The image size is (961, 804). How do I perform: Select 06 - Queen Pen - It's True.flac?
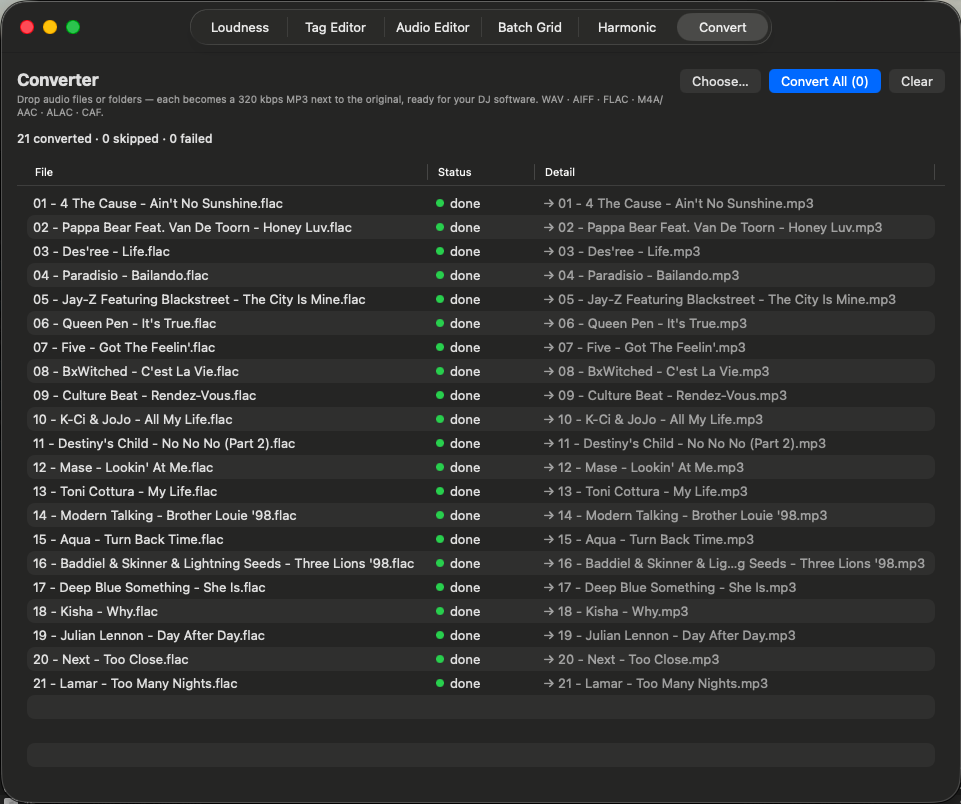point(124,323)
